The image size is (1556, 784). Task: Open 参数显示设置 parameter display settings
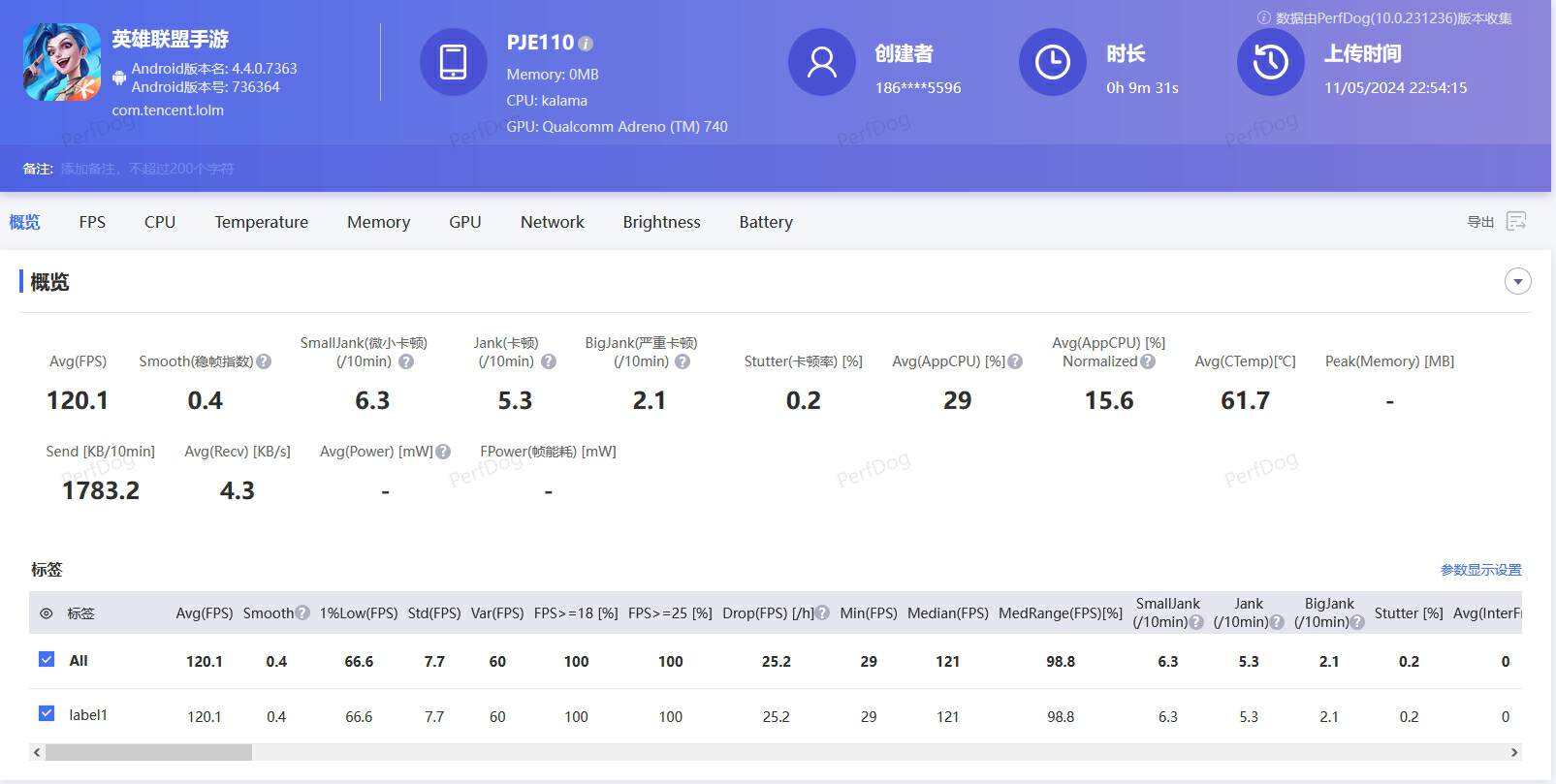(x=1480, y=570)
